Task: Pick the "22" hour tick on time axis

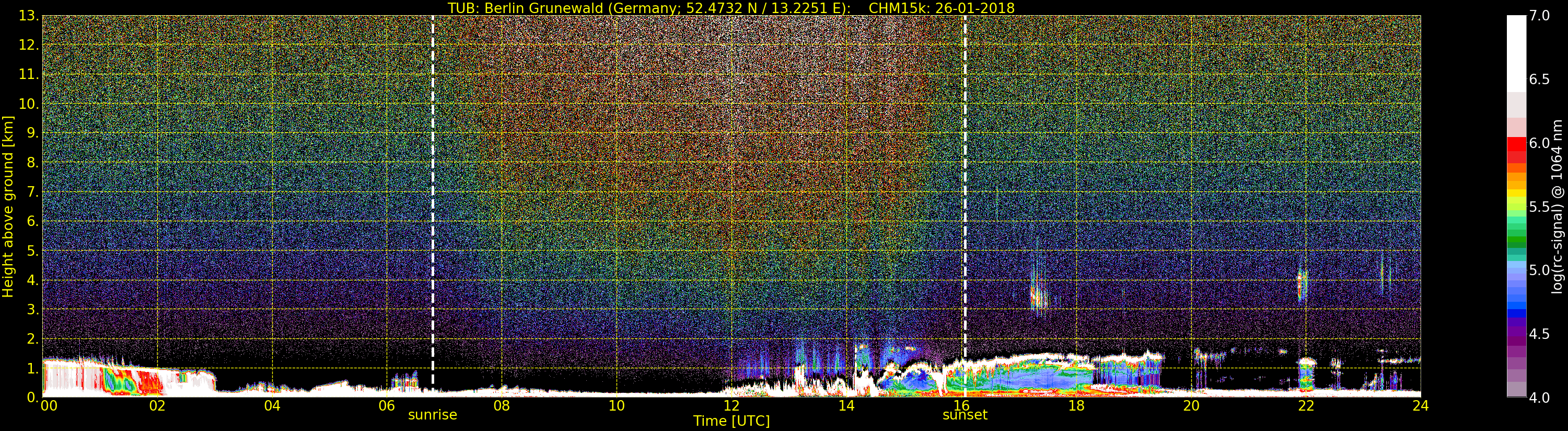Action: [1306, 405]
